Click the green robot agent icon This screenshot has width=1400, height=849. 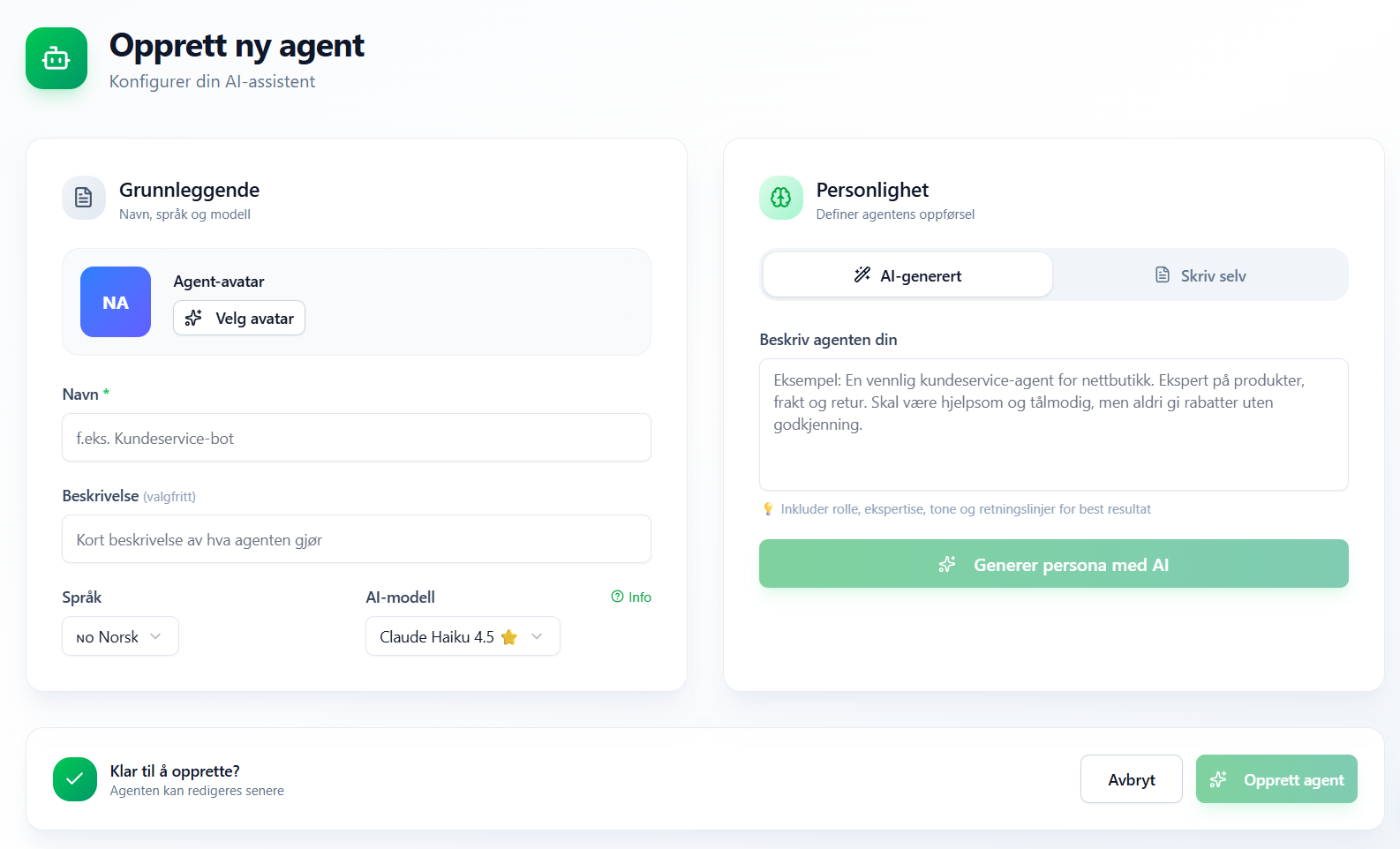pyautogui.click(x=56, y=58)
